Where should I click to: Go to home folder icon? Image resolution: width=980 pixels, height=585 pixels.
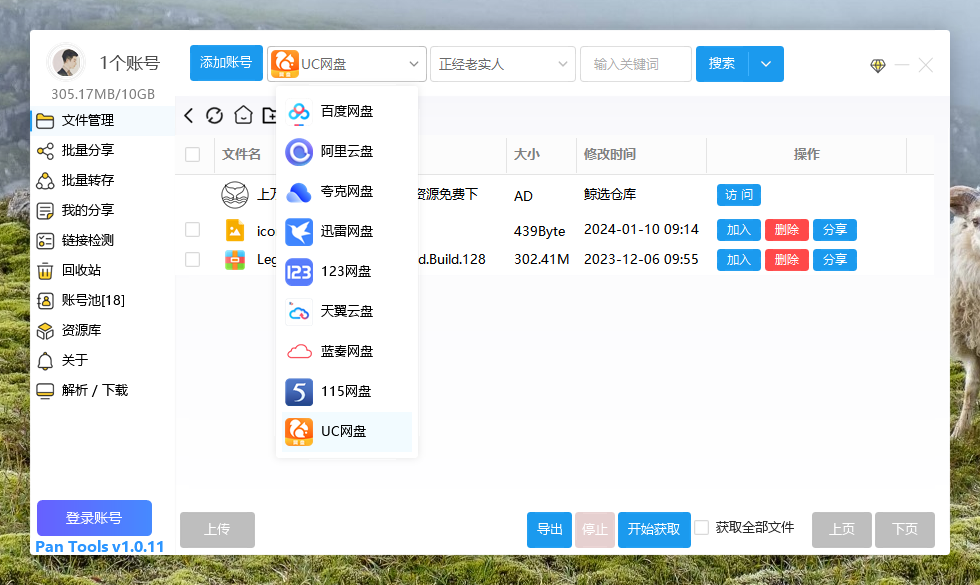(x=243, y=116)
